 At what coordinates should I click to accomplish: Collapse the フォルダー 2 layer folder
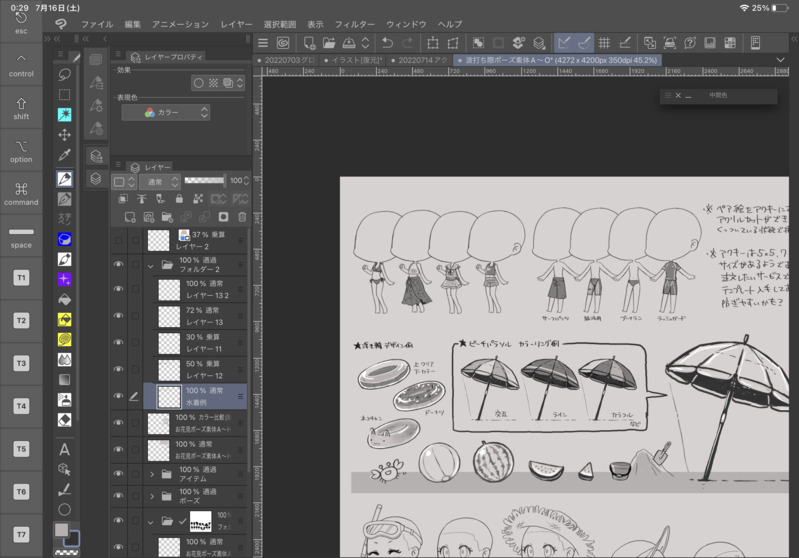(151, 266)
